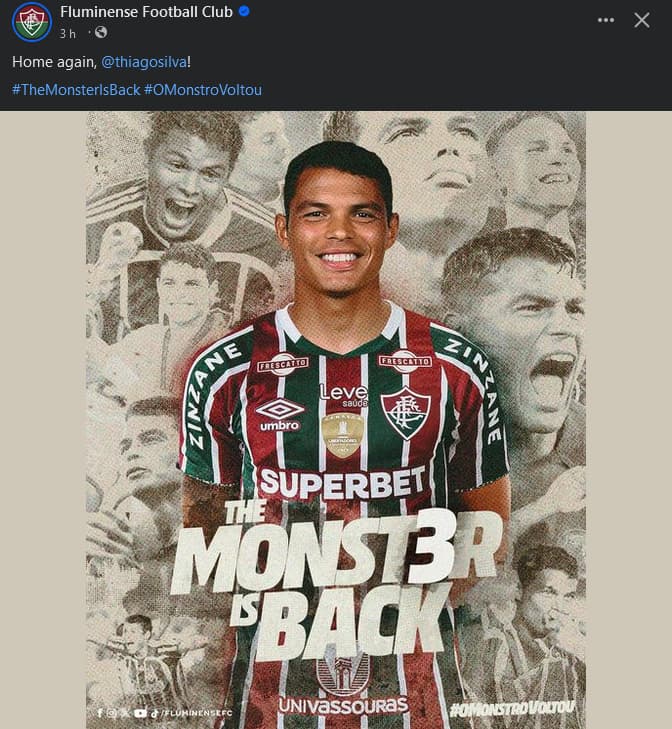Click the blue verified badge
Viewport: 672px width, 729px height.
point(244,11)
